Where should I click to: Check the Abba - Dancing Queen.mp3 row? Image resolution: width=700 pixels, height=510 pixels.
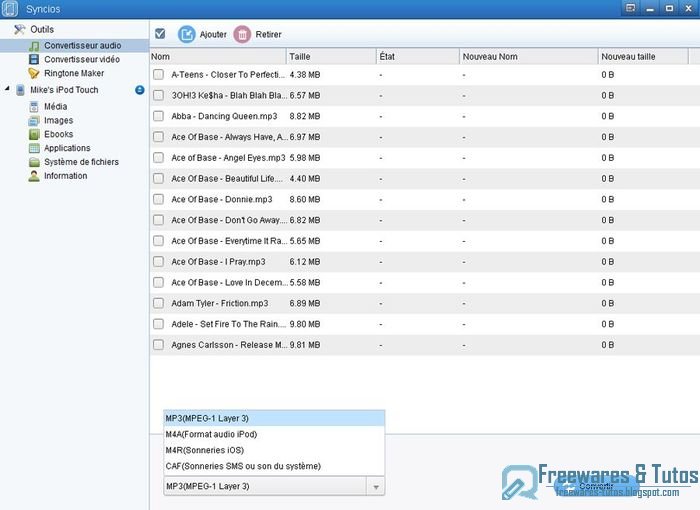(x=158, y=116)
